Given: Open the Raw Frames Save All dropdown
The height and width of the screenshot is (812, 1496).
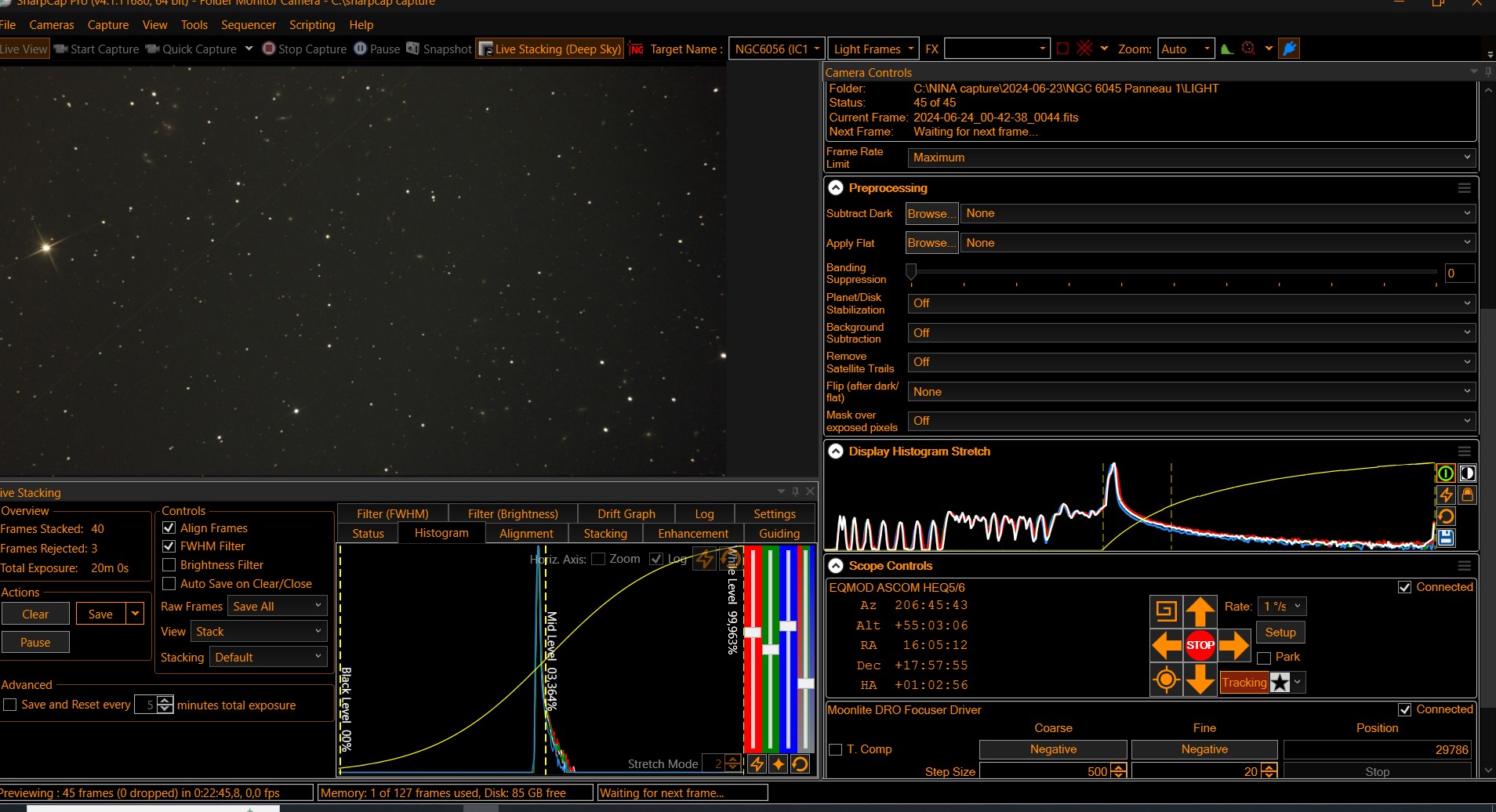Looking at the screenshot, I should pyautogui.click(x=277, y=607).
